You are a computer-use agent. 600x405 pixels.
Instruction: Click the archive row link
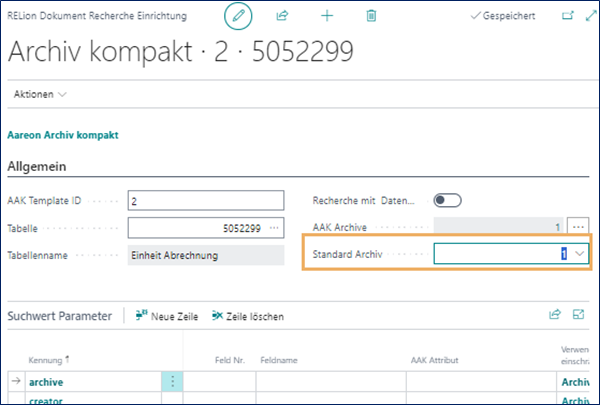coord(48,382)
